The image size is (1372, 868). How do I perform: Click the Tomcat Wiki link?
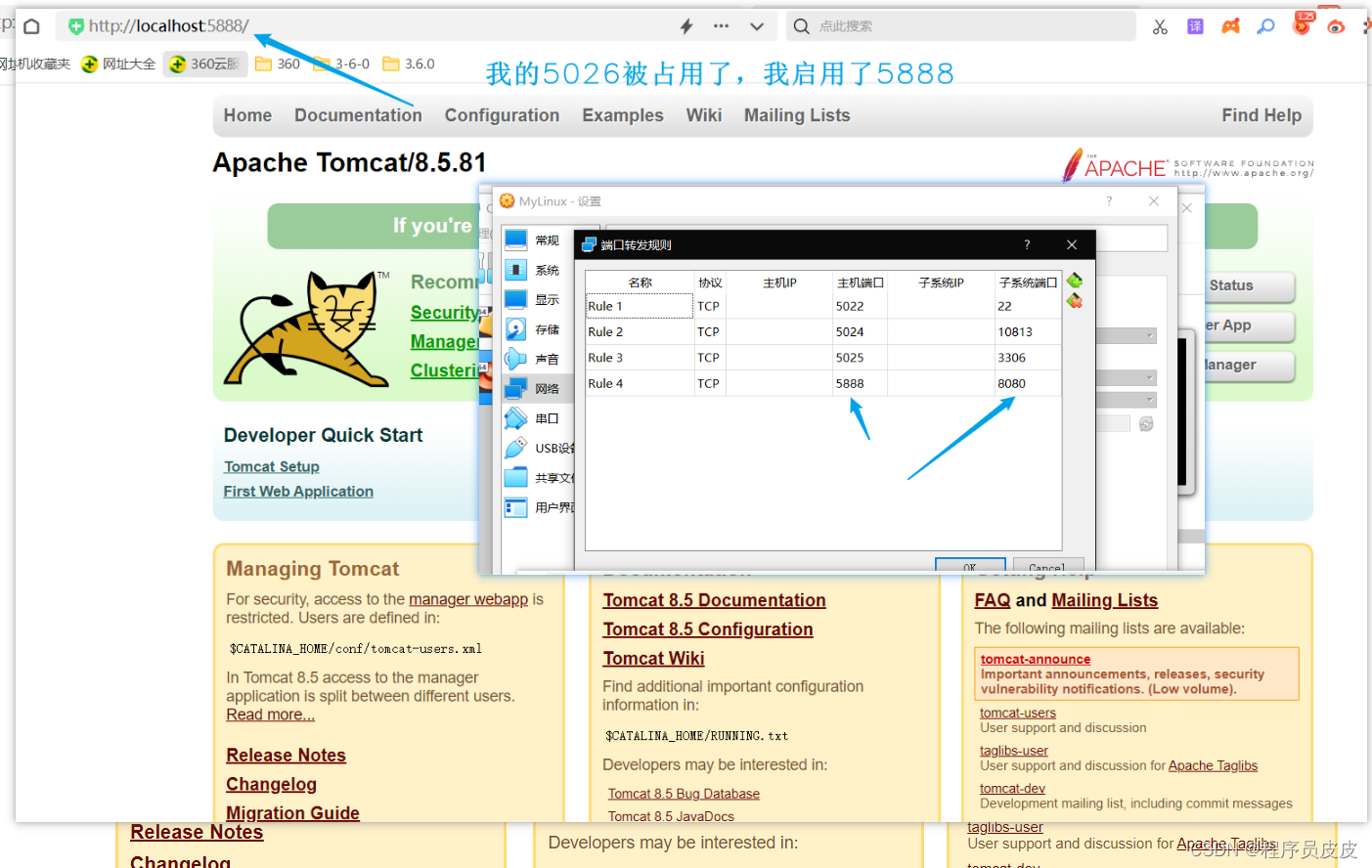click(x=653, y=658)
